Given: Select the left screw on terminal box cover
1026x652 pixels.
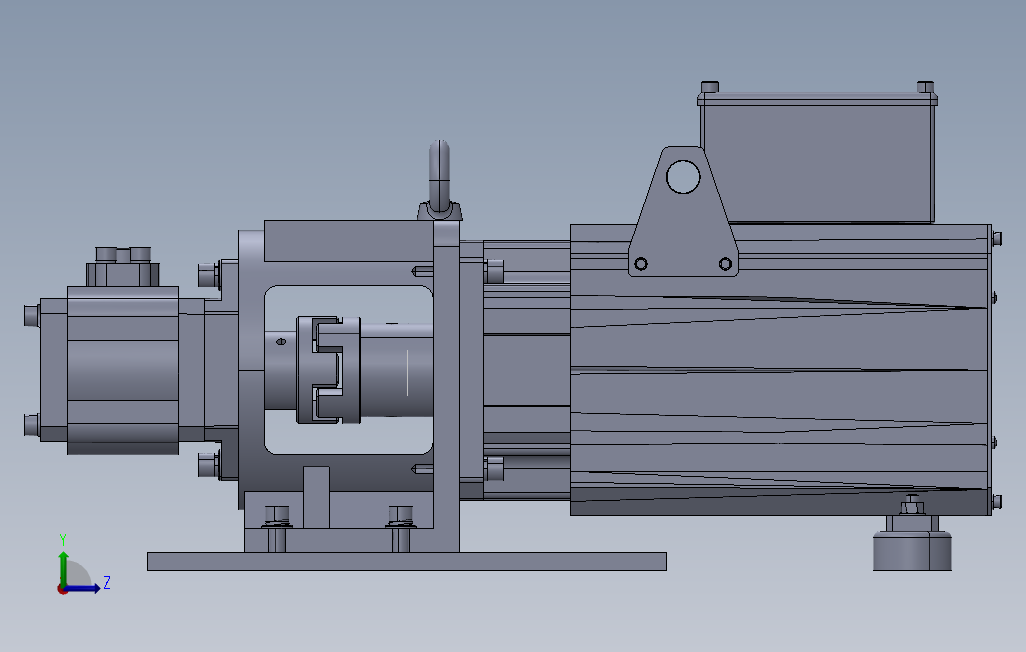Looking at the screenshot, I should pyautogui.click(x=710, y=87).
